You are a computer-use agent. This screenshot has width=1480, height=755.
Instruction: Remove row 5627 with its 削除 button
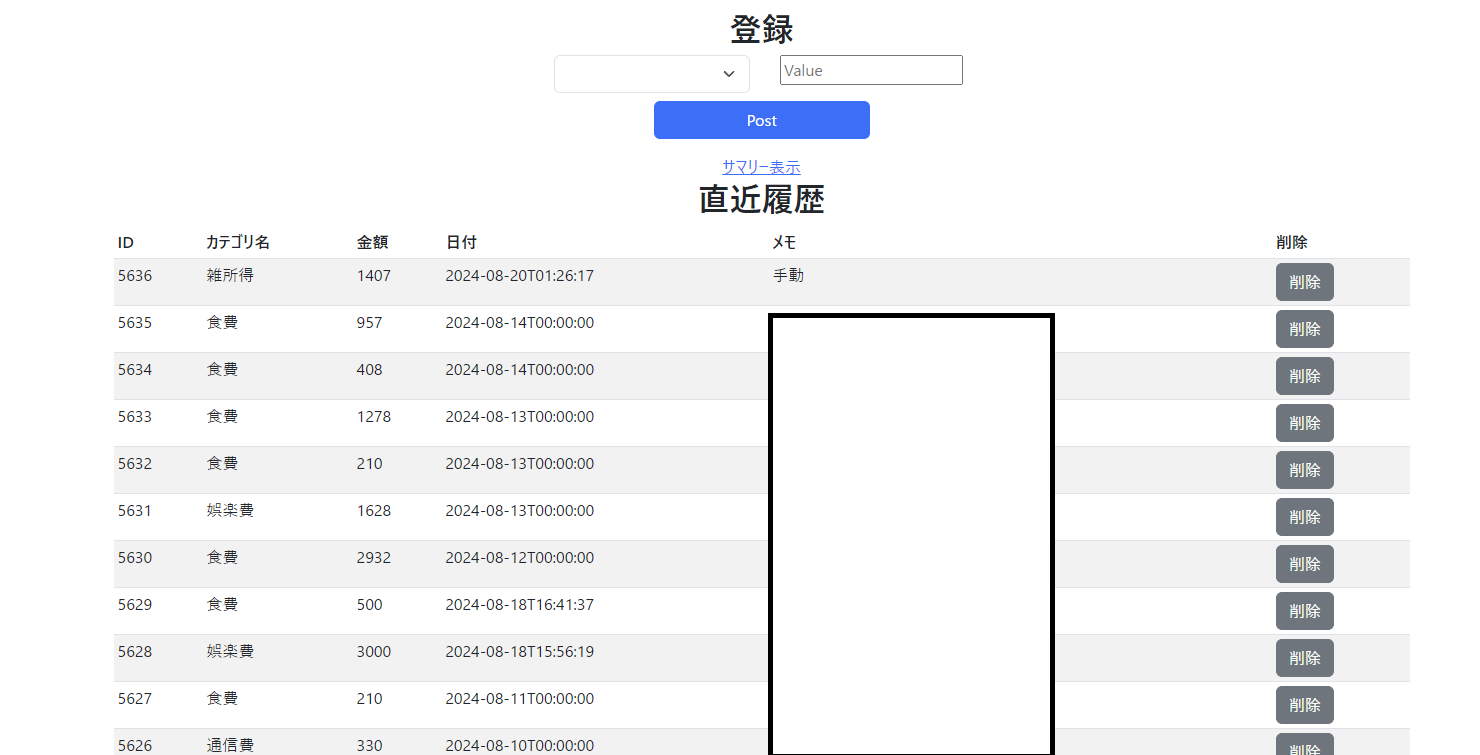pos(1304,705)
